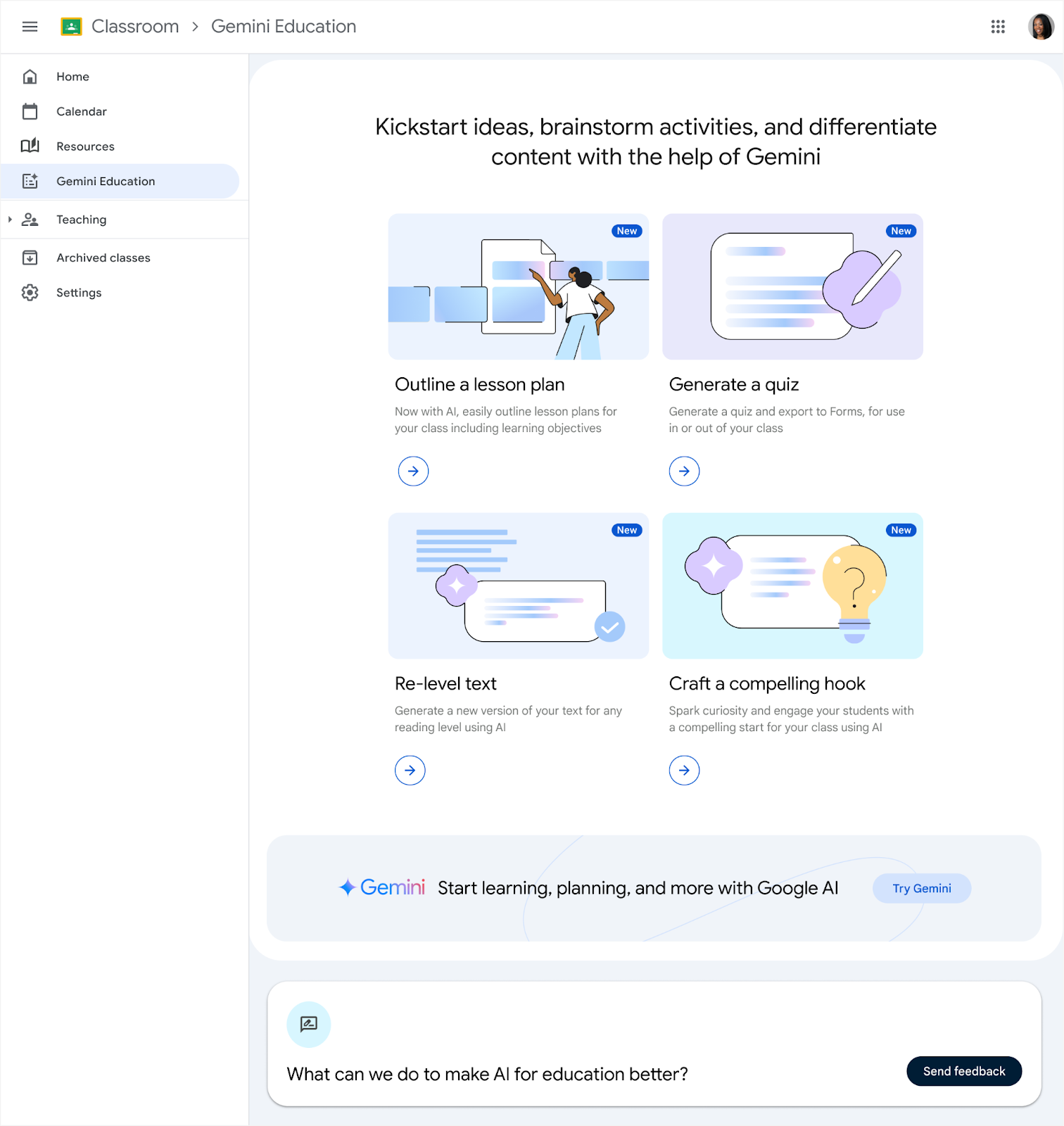This screenshot has height=1126, width=1064.
Task: Click the arrow under Outline a lesson plan
Action: pyautogui.click(x=413, y=471)
